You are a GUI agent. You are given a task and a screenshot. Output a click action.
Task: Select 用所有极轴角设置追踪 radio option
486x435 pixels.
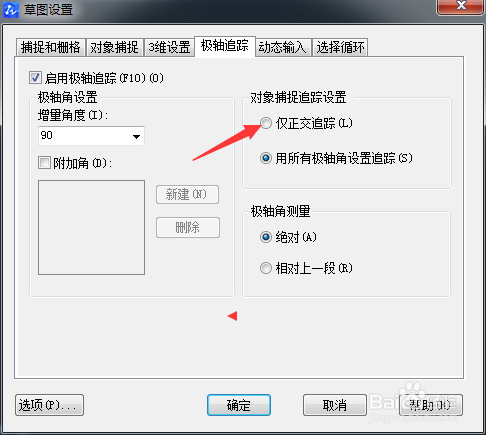click(266, 158)
